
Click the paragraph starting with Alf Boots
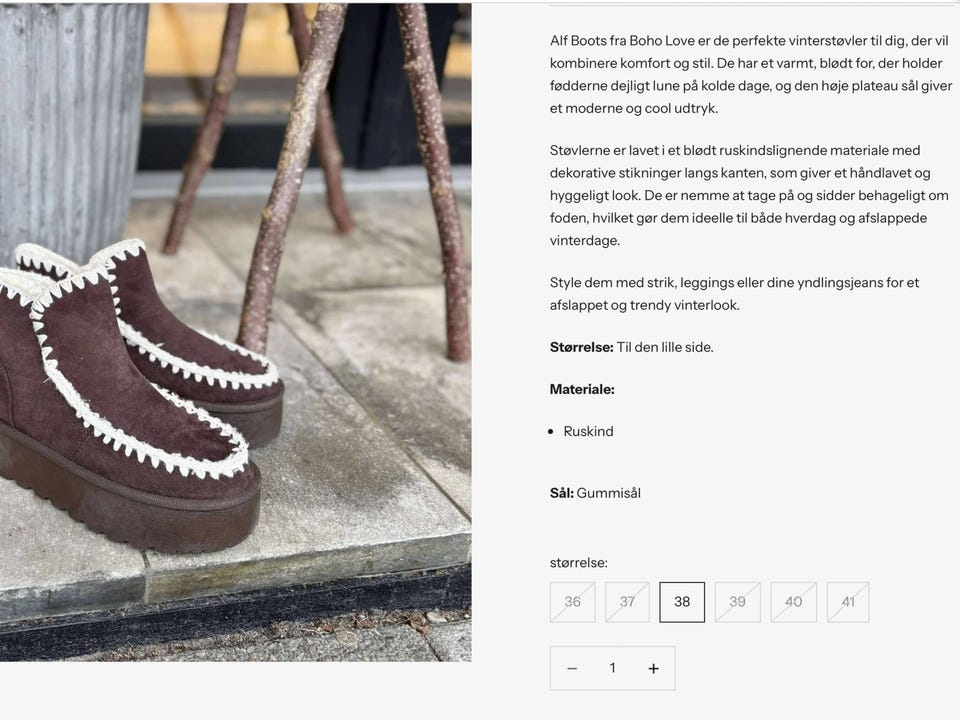[751, 74]
